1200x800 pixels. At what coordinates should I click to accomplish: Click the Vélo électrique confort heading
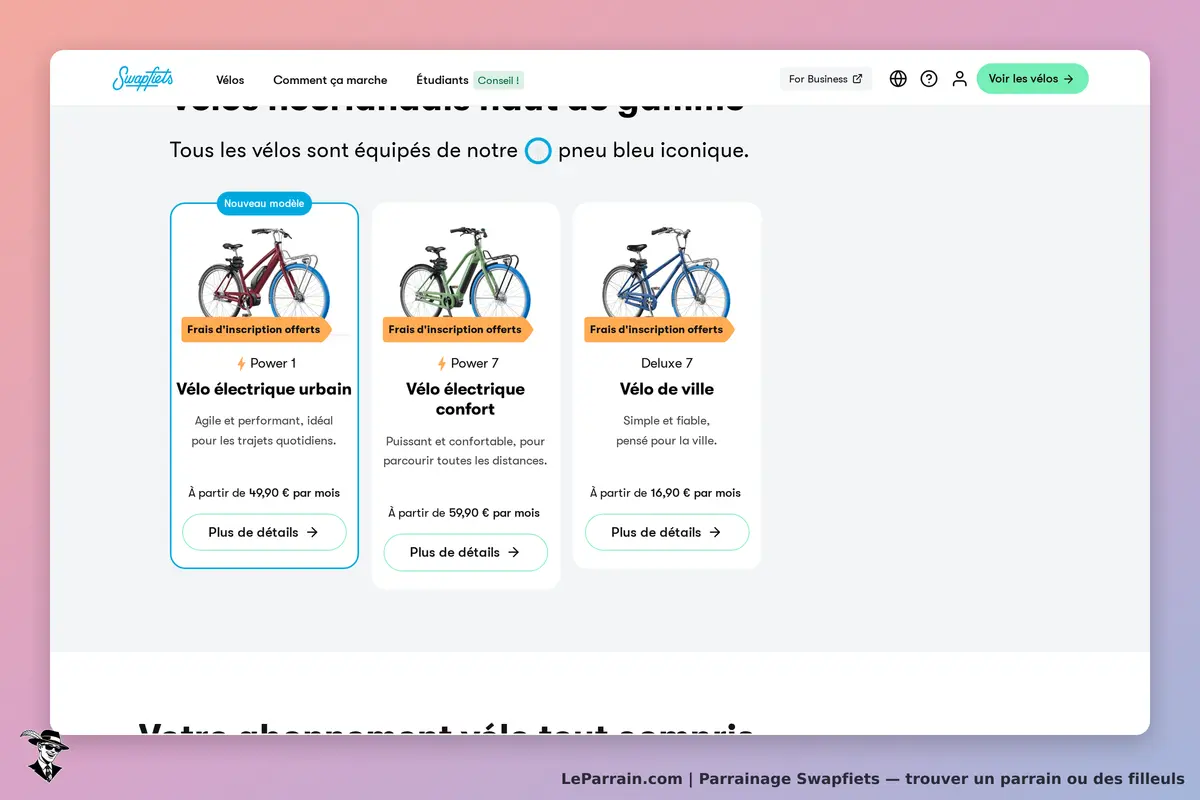(465, 399)
